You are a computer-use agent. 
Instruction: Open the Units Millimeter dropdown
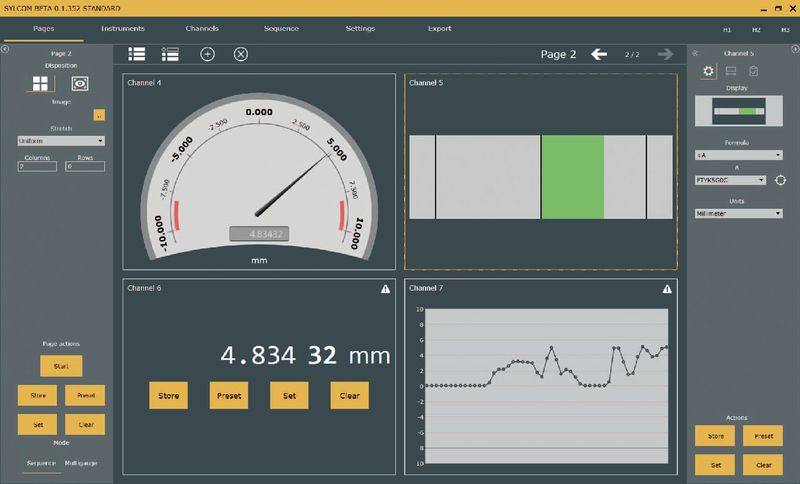point(738,213)
